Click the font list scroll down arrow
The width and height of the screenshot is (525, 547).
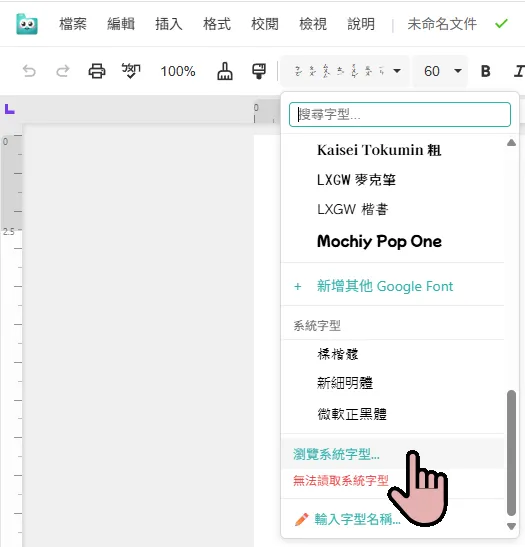pyautogui.click(x=511, y=526)
